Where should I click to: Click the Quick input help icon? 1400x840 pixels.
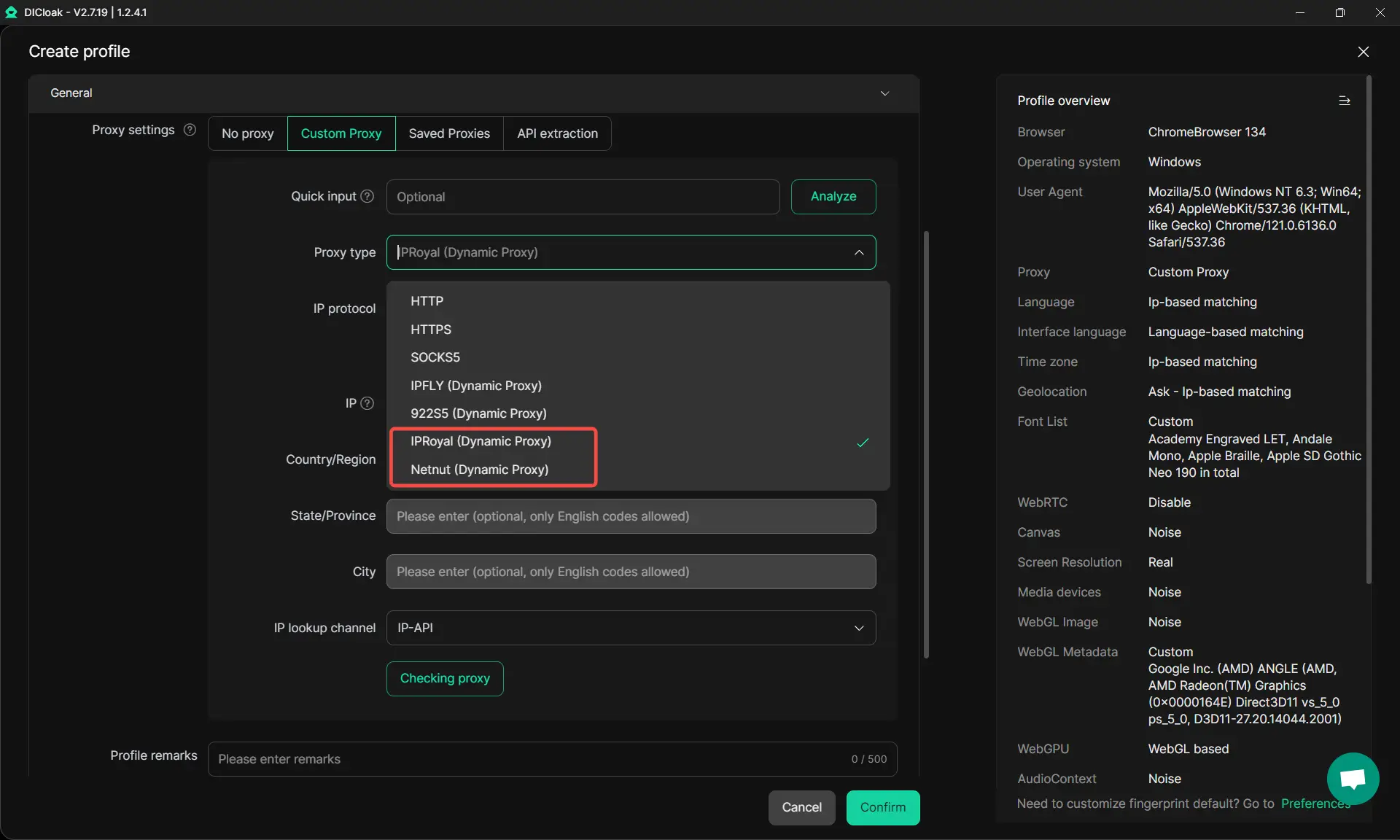(x=367, y=196)
